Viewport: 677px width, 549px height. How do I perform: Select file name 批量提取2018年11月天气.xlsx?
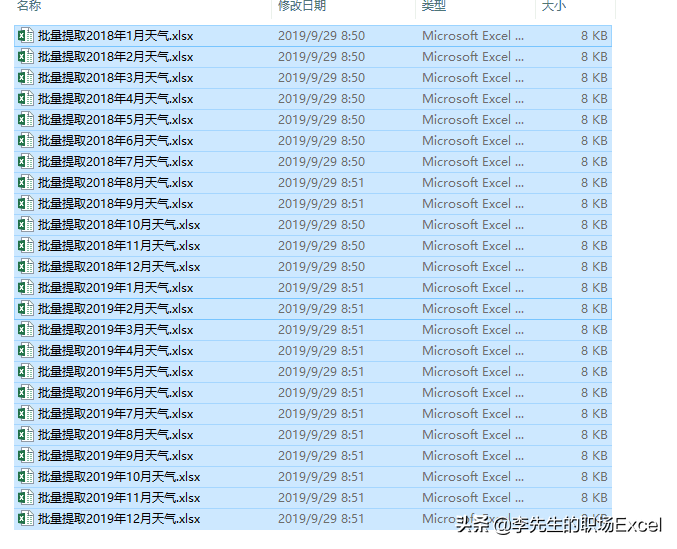[119, 246]
